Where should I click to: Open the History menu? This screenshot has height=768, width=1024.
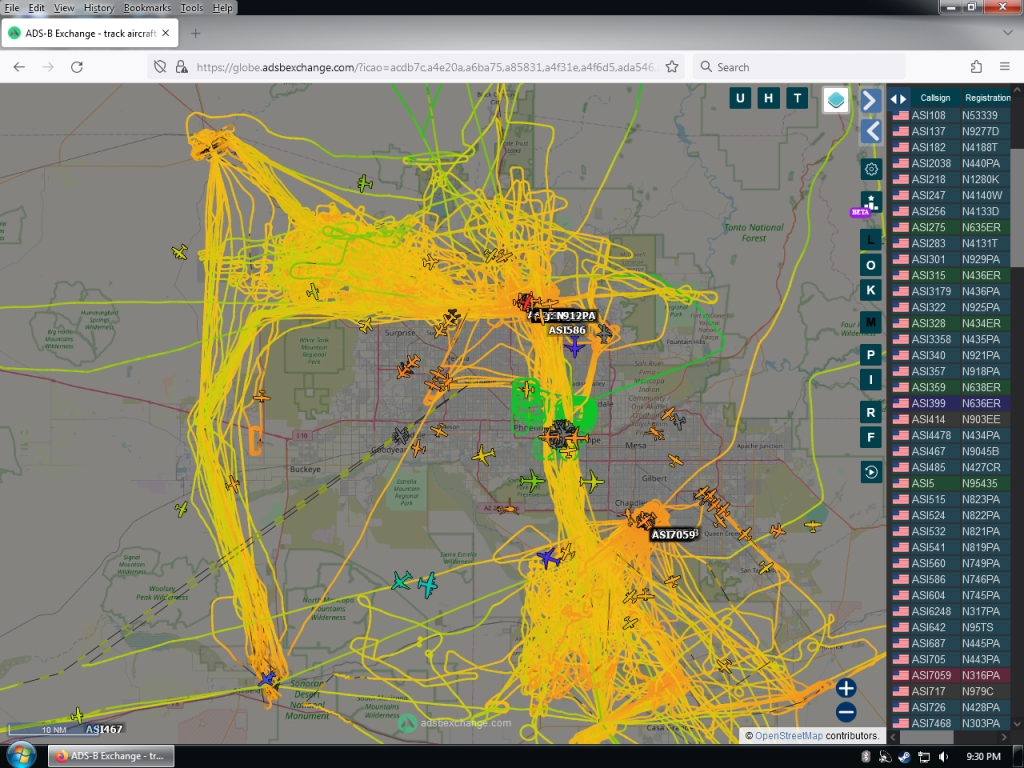pyautogui.click(x=99, y=8)
